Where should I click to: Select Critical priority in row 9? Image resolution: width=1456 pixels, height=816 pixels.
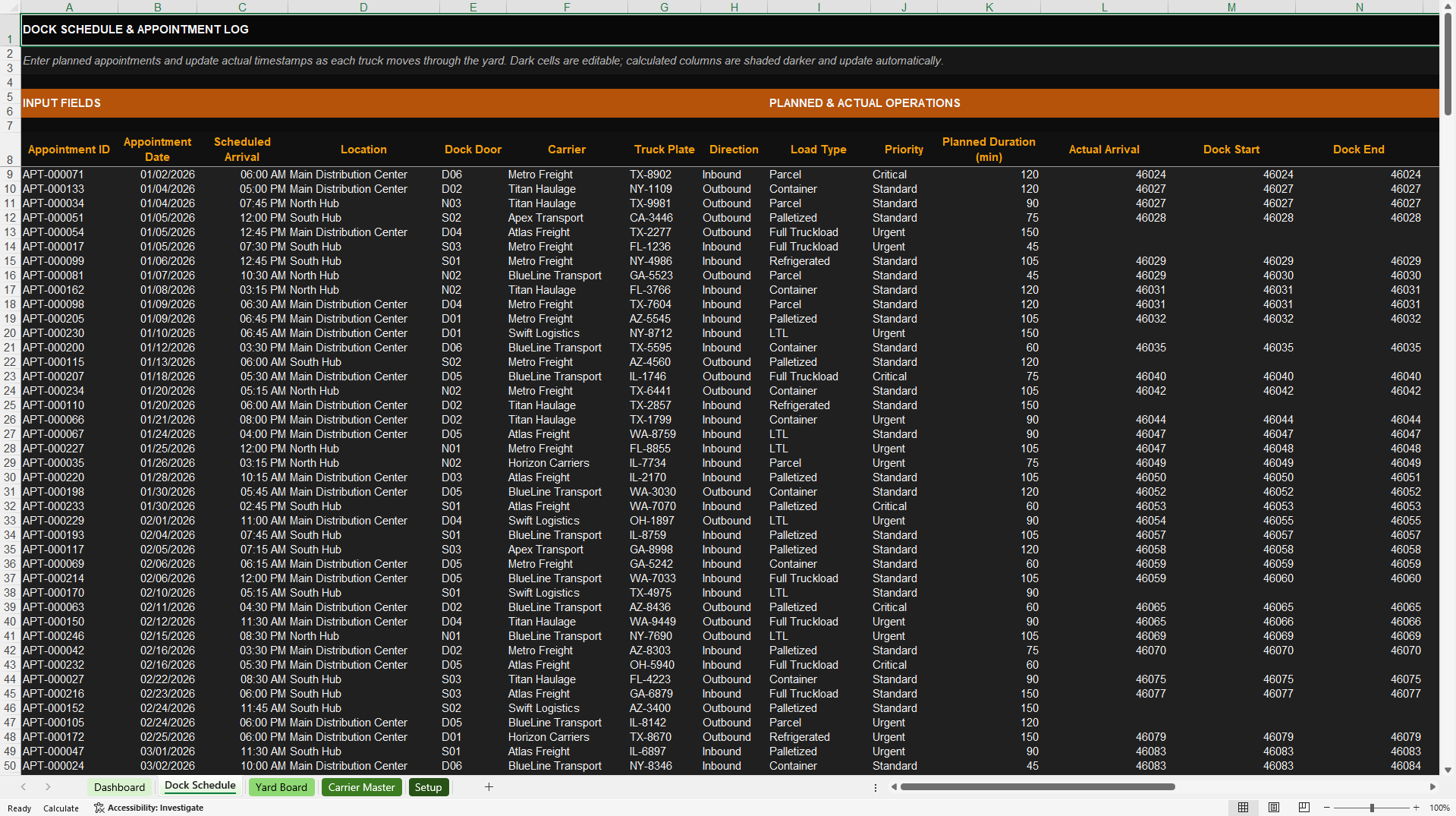pyautogui.click(x=904, y=175)
